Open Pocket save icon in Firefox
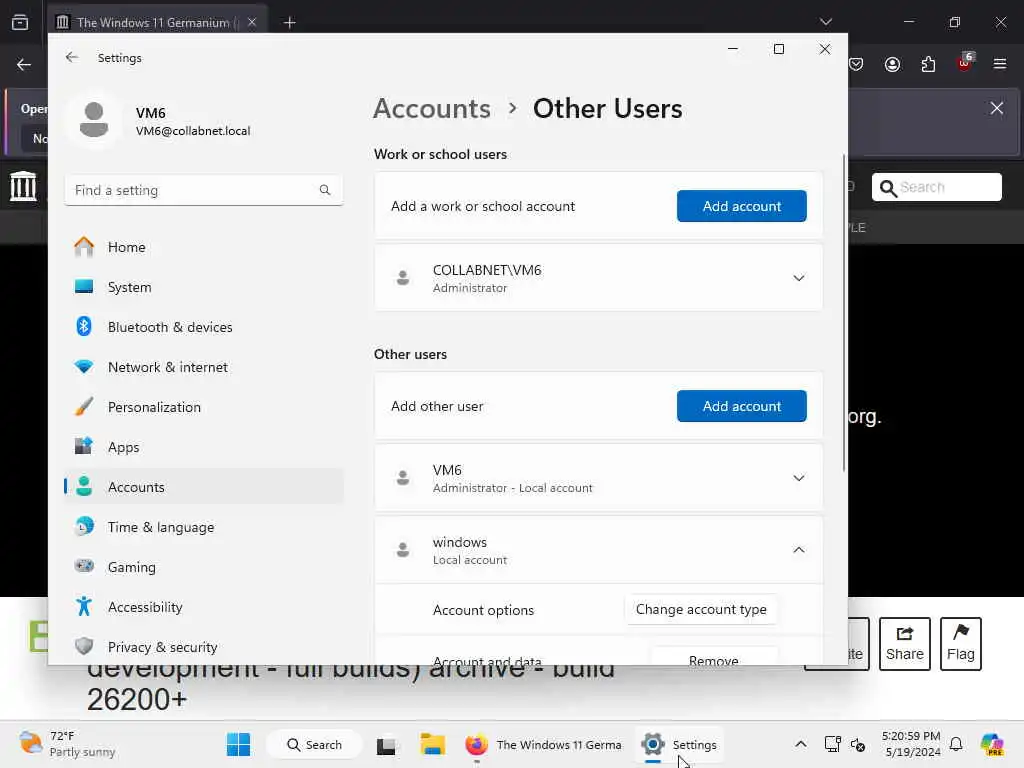This screenshot has width=1024, height=768. tap(856, 64)
